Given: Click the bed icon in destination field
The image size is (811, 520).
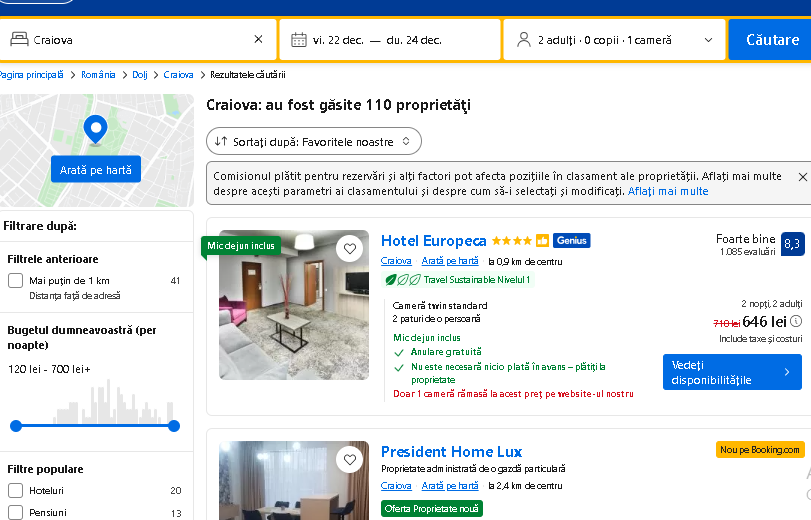Looking at the screenshot, I should pos(19,39).
